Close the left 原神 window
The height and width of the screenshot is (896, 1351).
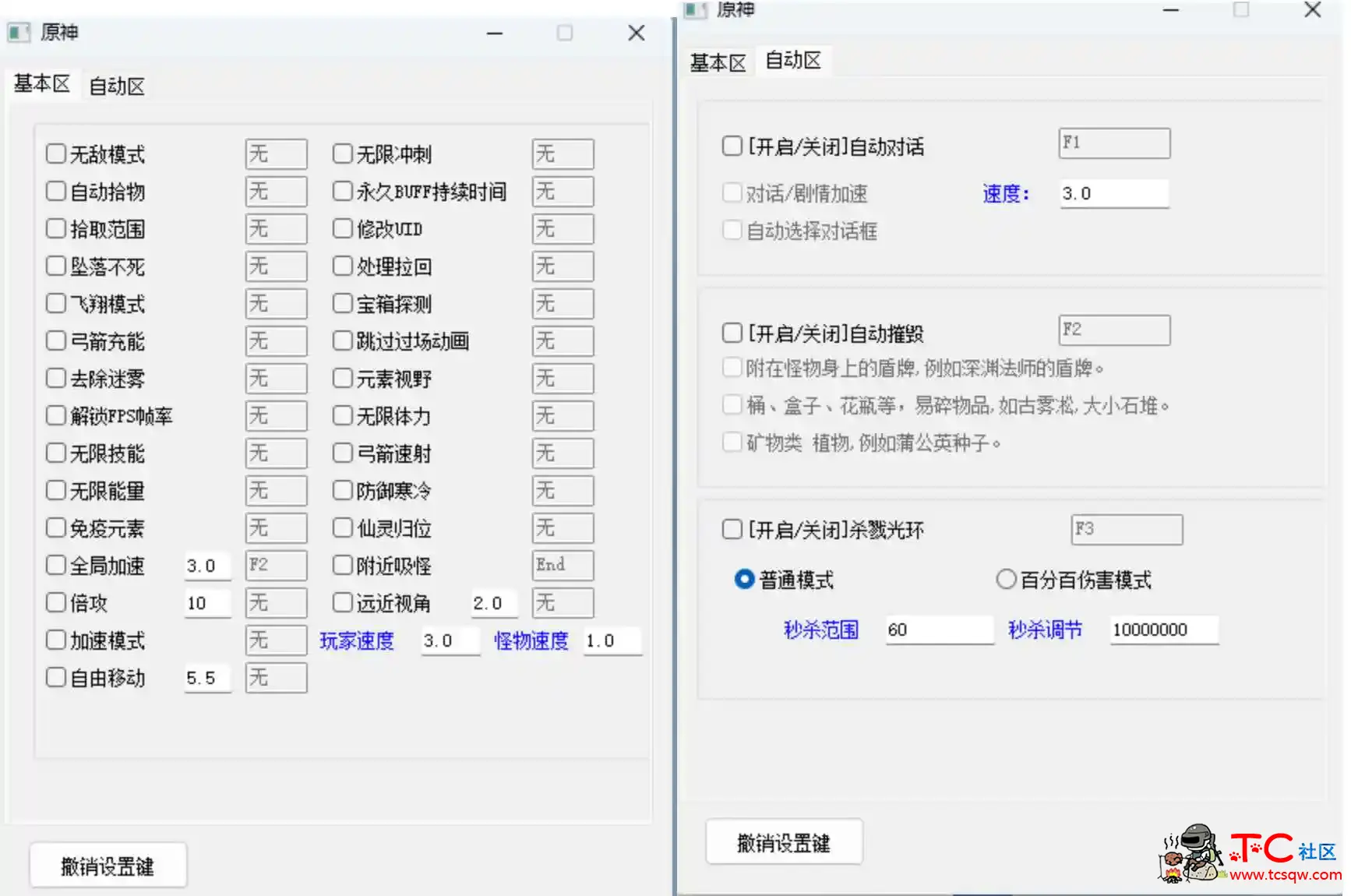tap(637, 33)
